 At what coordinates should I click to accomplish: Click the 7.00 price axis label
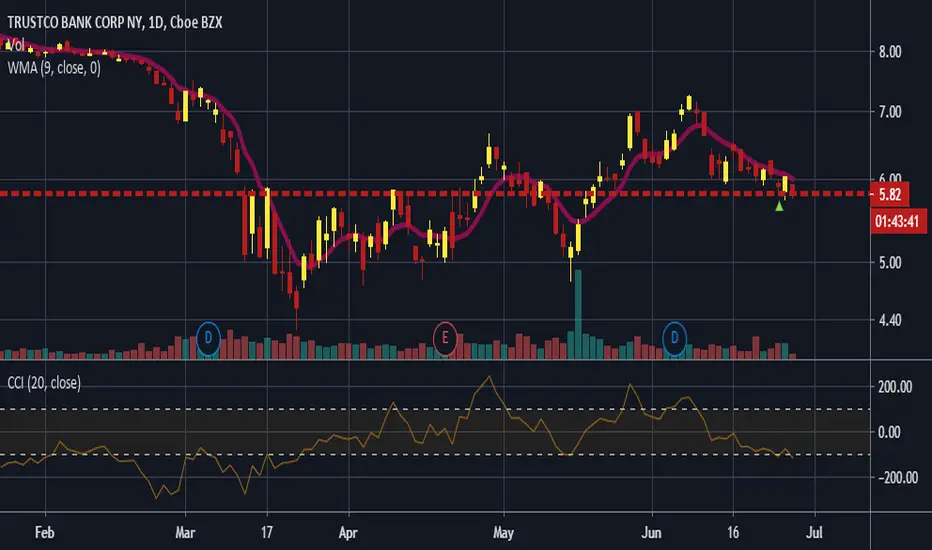(x=890, y=112)
